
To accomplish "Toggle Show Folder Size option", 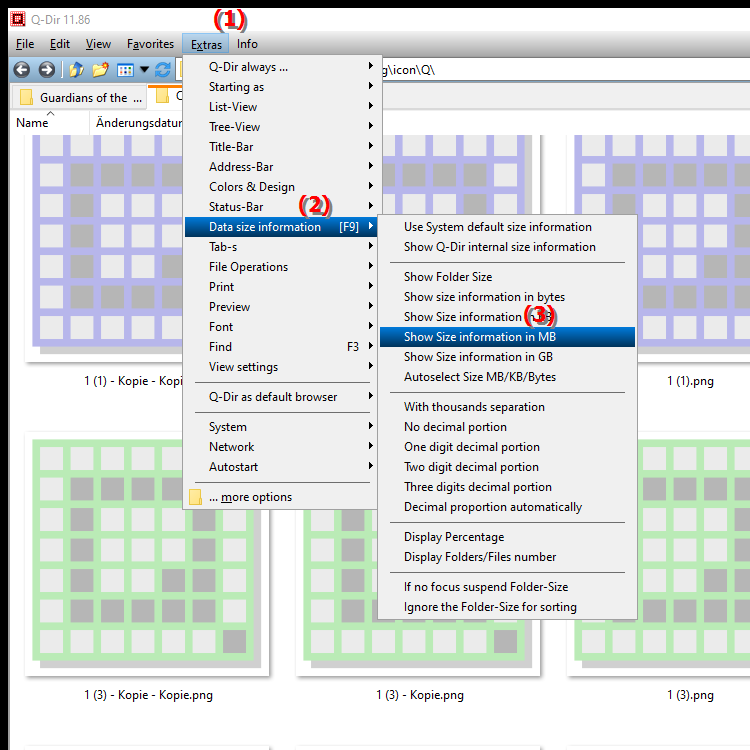I will 507,277.
